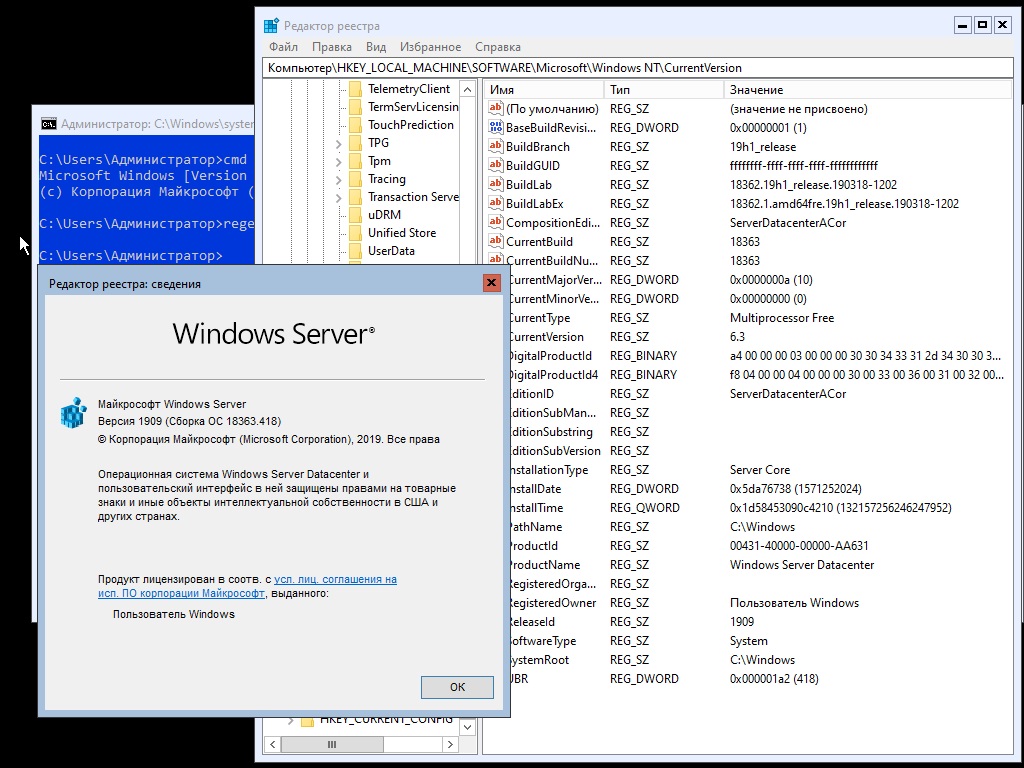Screen dimensions: 1024x768
Task: Click the registry cubes icon in the About dialog
Action: pyautogui.click(x=74, y=414)
